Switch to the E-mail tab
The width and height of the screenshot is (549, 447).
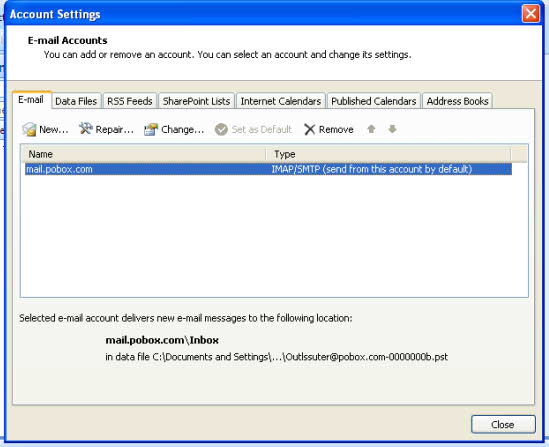pos(31,100)
